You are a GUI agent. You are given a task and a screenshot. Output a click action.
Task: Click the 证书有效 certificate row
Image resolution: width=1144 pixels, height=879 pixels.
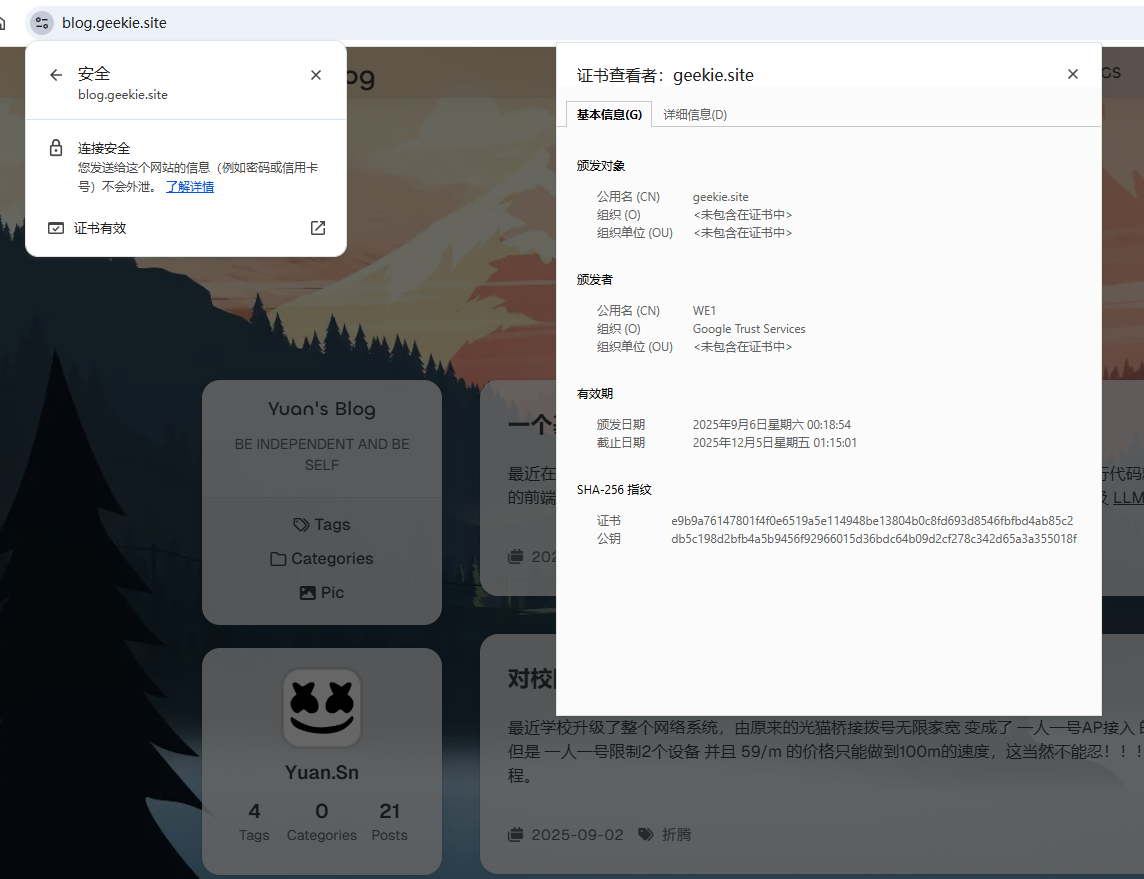point(100,228)
